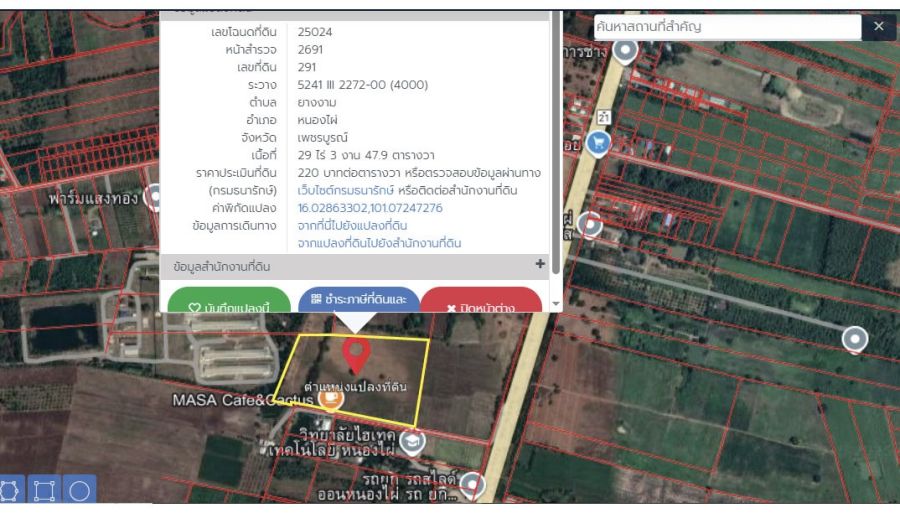Viewport: 900px width, 513px height.
Task: Click the college graduation cap map marker
Action: coord(411,440)
